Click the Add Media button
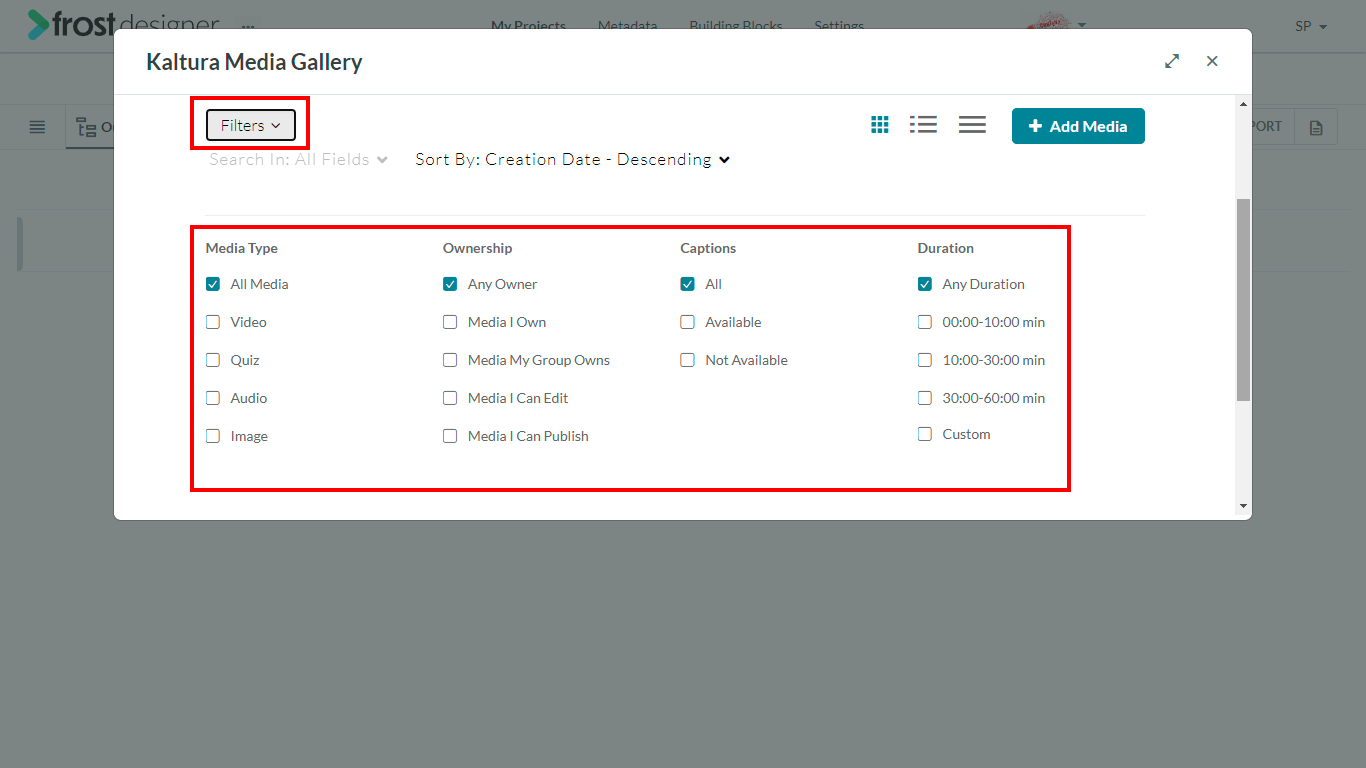This screenshot has width=1366, height=768. click(1078, 126)
